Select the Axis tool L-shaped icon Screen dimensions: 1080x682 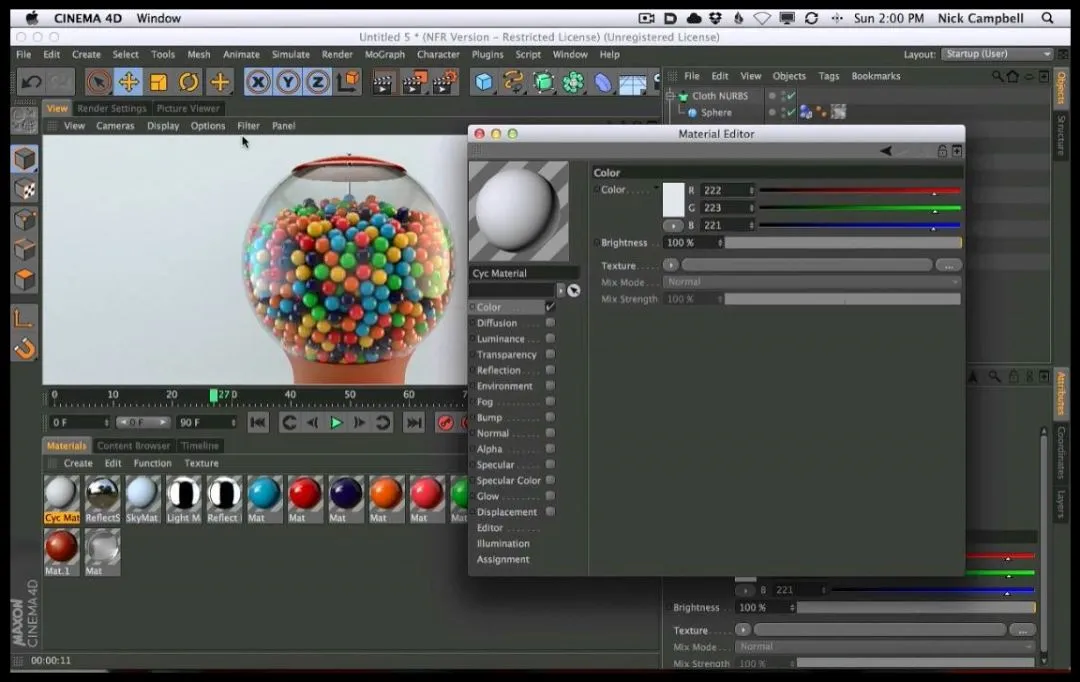pyautogui.click(x=25, y=318)
